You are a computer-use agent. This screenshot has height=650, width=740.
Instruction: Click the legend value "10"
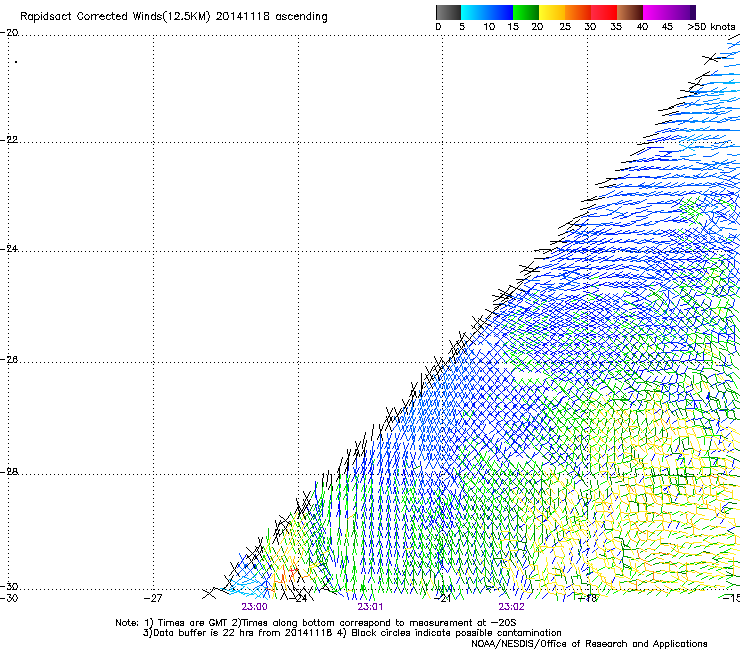(489, 27)
